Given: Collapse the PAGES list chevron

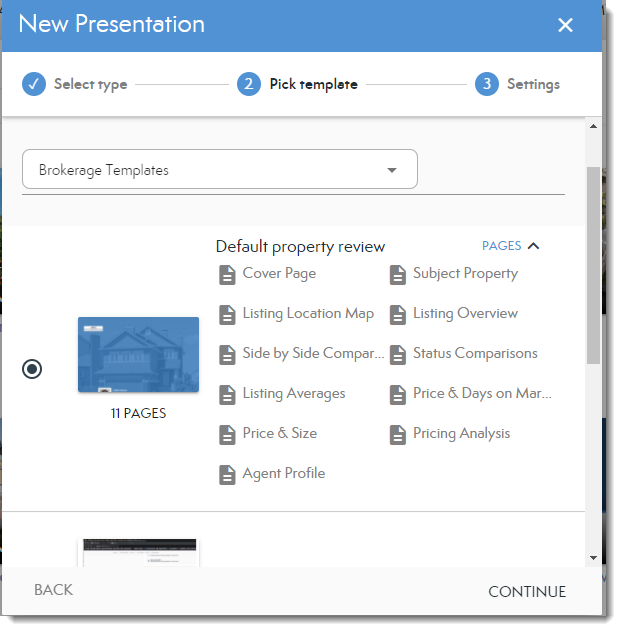Looking at the screenshot, I should pos(533,246).
